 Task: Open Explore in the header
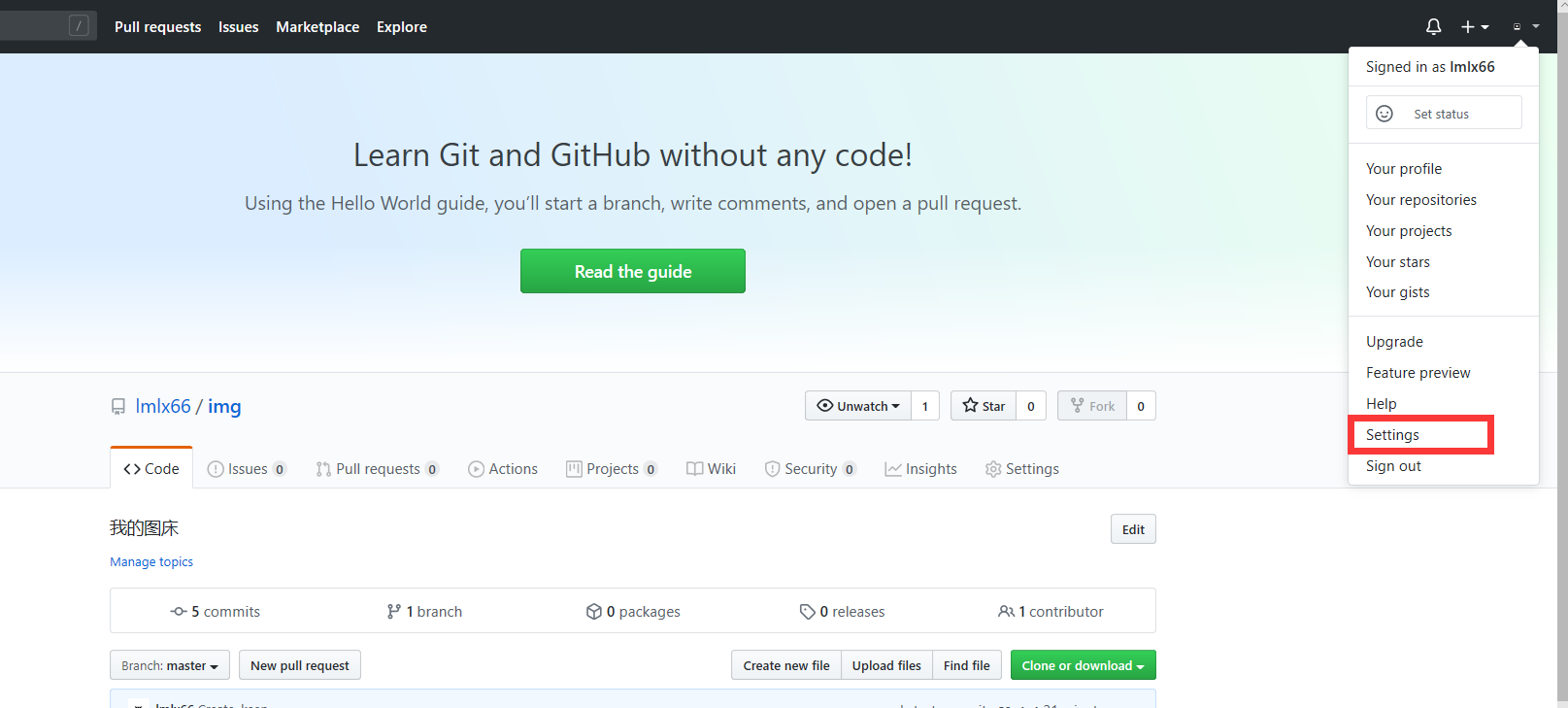point(402,27)
